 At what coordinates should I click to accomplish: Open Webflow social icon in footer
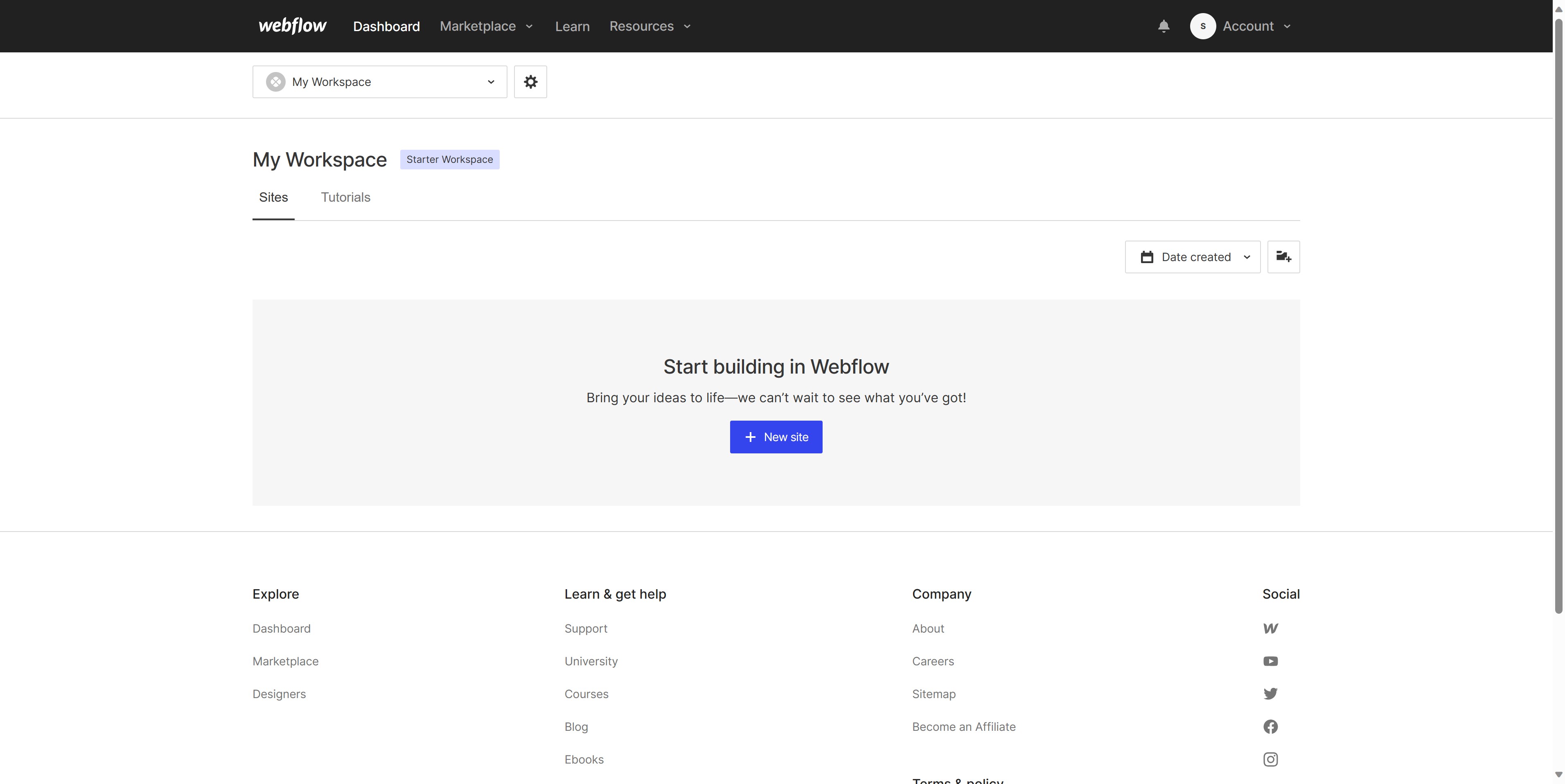[x=1270, y=629]
